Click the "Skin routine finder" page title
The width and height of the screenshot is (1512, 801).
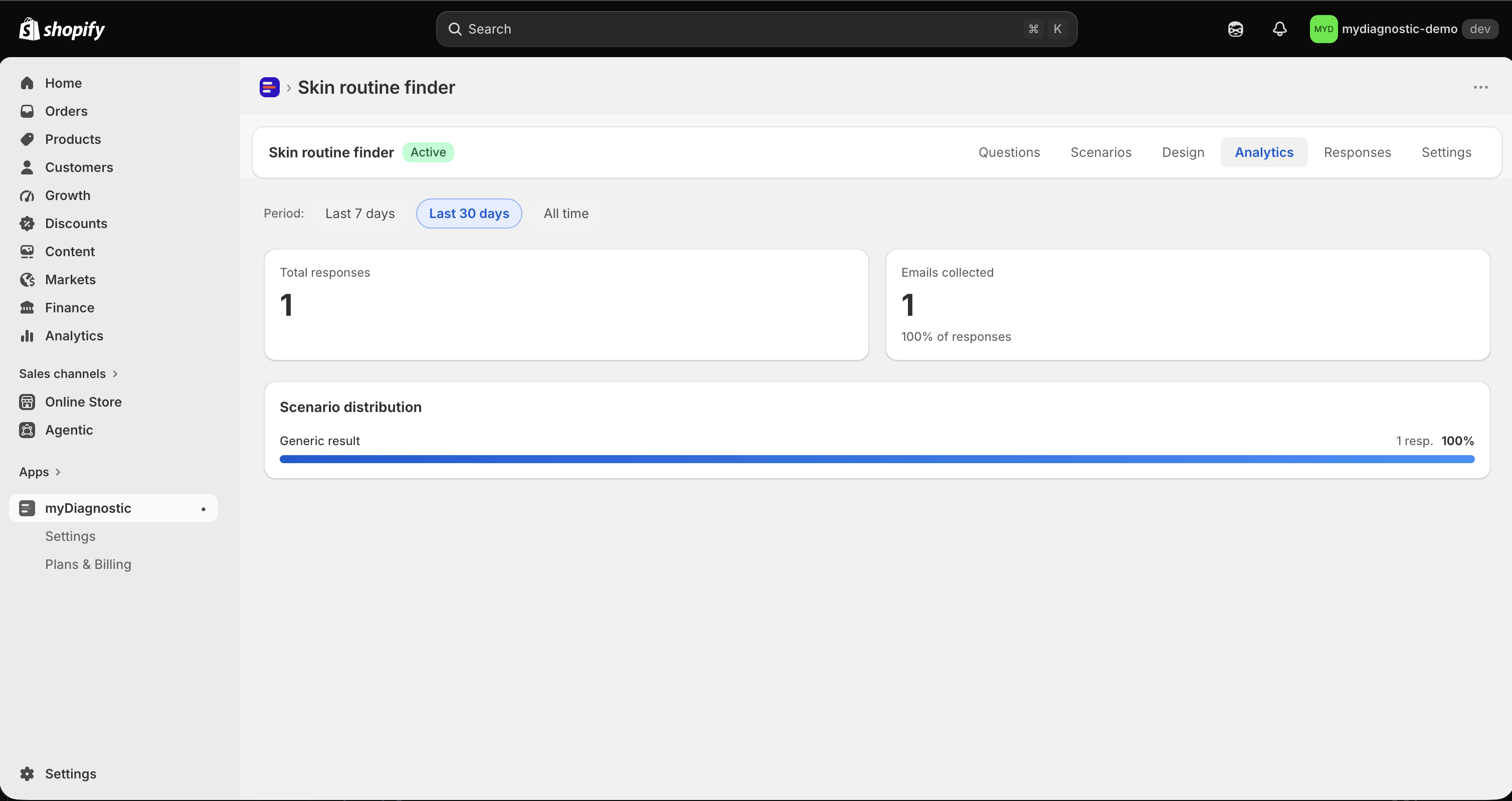pos(376,87)
